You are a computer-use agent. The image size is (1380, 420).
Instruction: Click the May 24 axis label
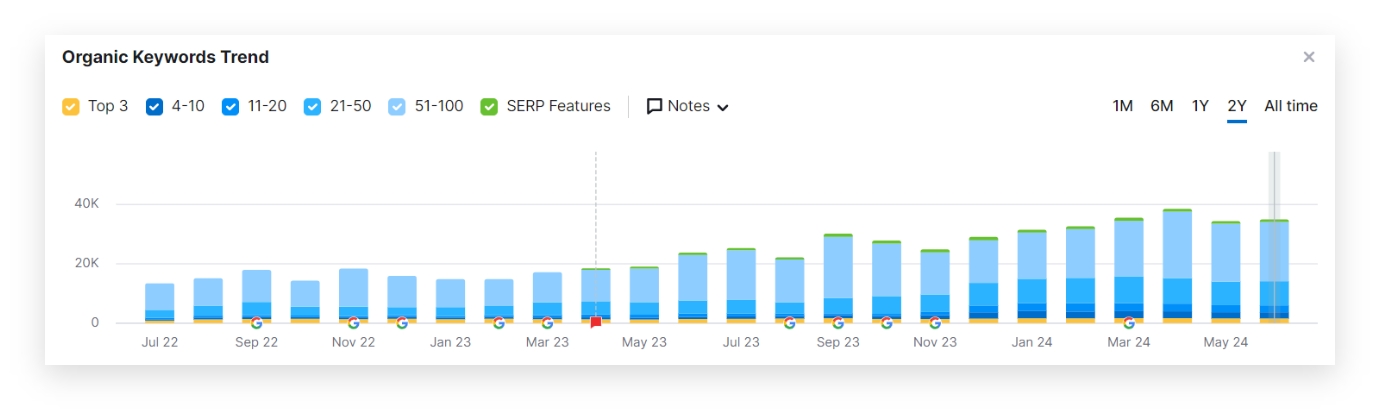click(x=1226, y=342)
